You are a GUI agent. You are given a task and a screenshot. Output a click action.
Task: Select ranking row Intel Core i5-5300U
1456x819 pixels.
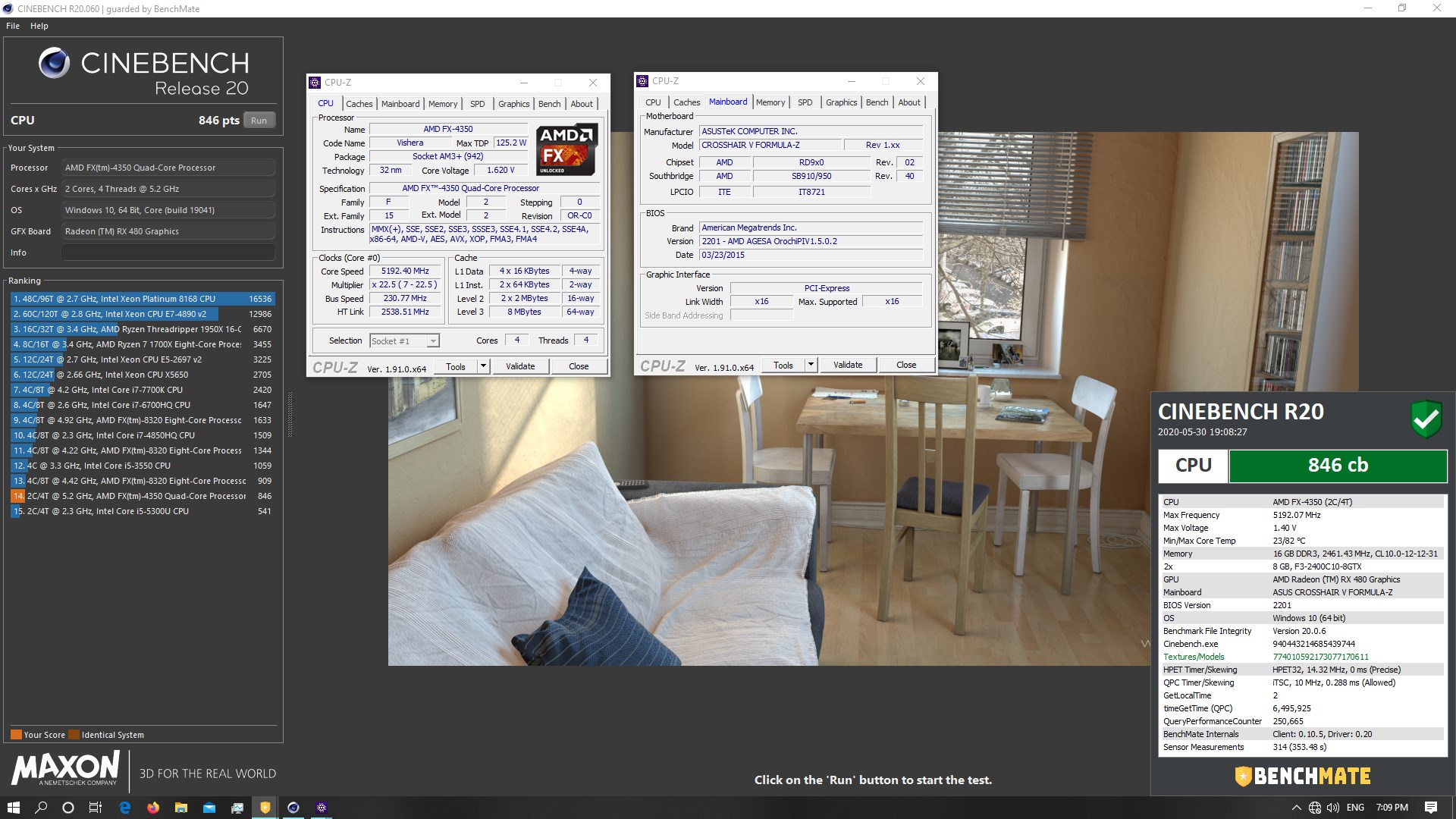click(142, 511)
